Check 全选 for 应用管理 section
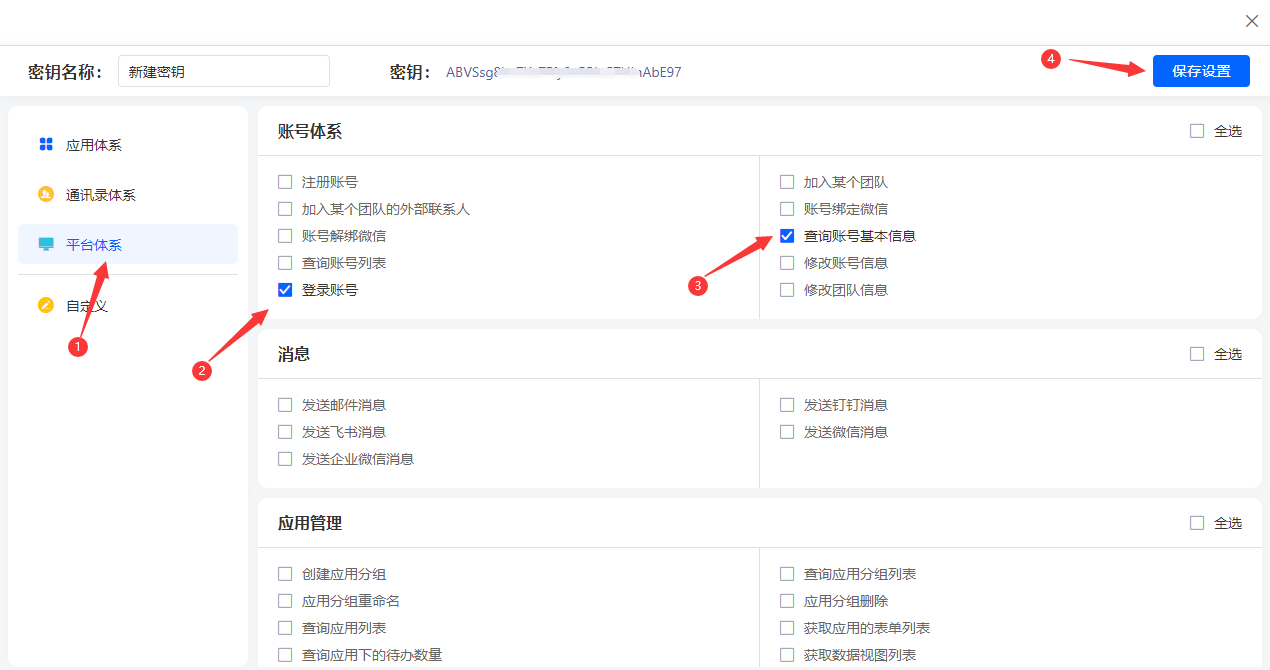This screenshot has height=670, width=1270. point(1197,523)
